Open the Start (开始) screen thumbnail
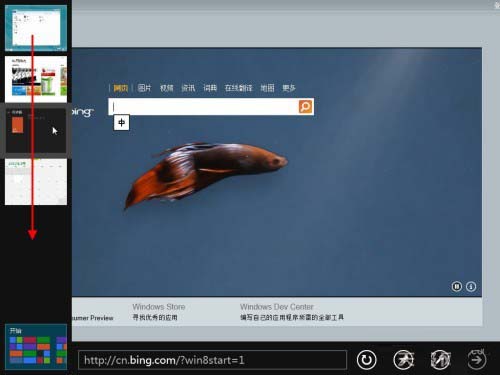 pos(36,347)
